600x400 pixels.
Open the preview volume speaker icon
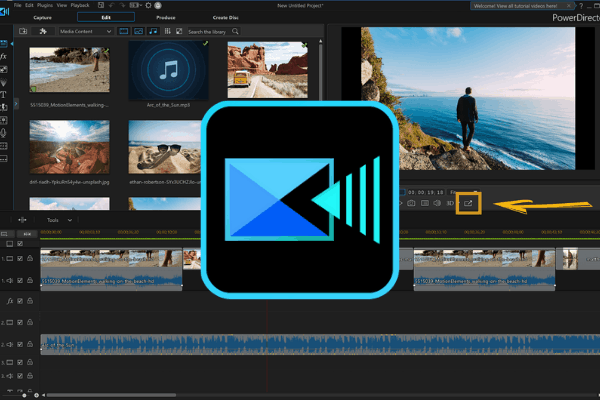pyautogui.click(x=437, y=203)
